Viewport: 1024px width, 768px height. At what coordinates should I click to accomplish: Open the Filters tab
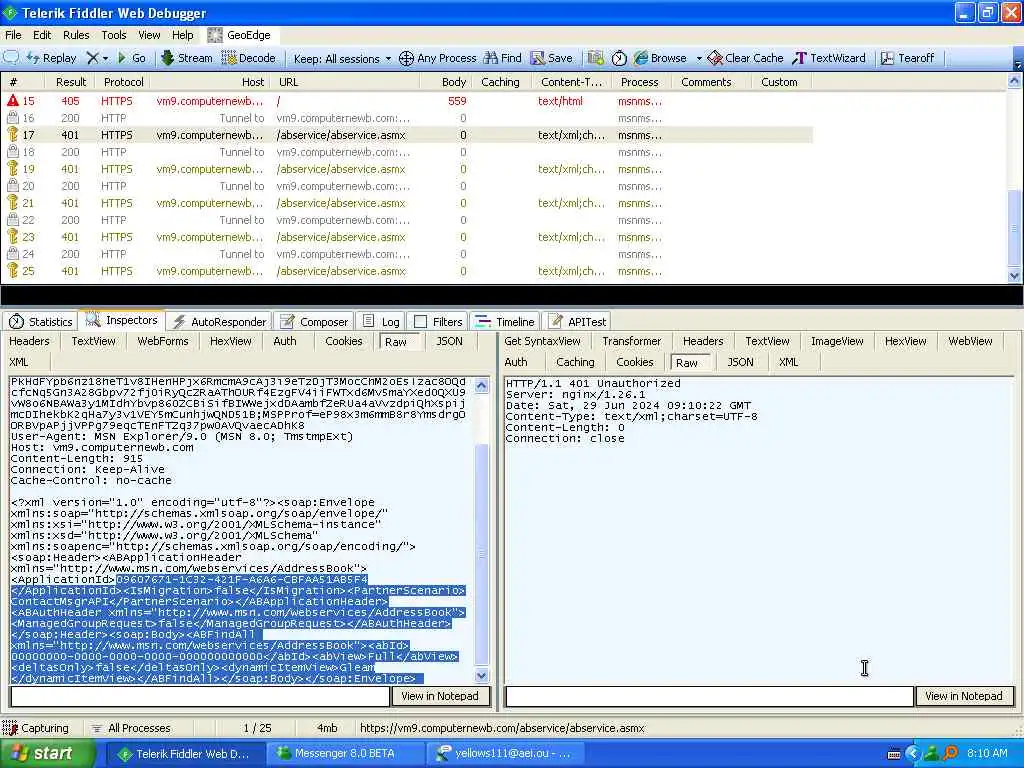tap(438, 321)
